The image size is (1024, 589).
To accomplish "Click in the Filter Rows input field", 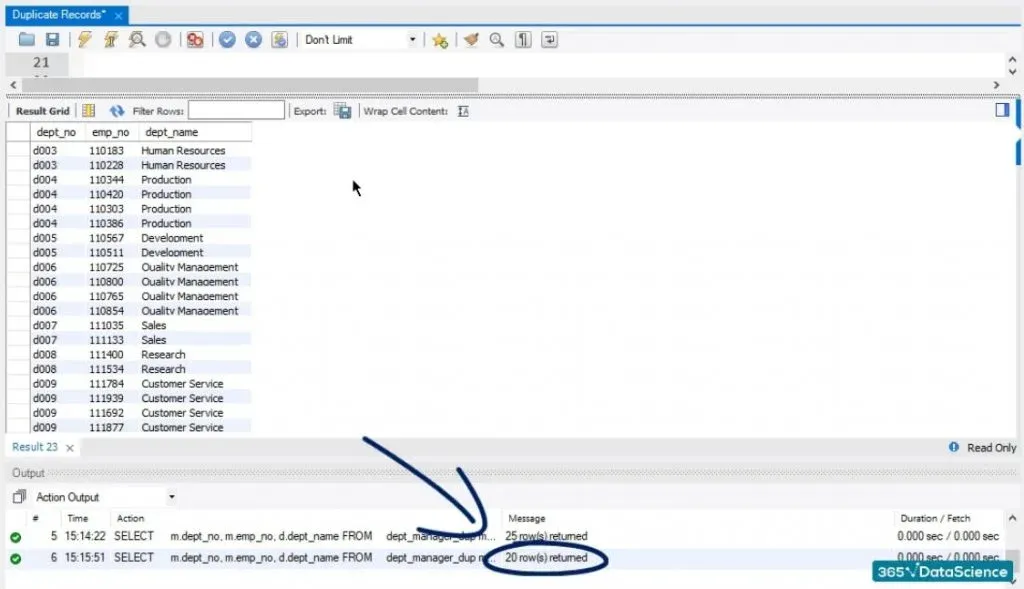I will (x=236, y=111).
